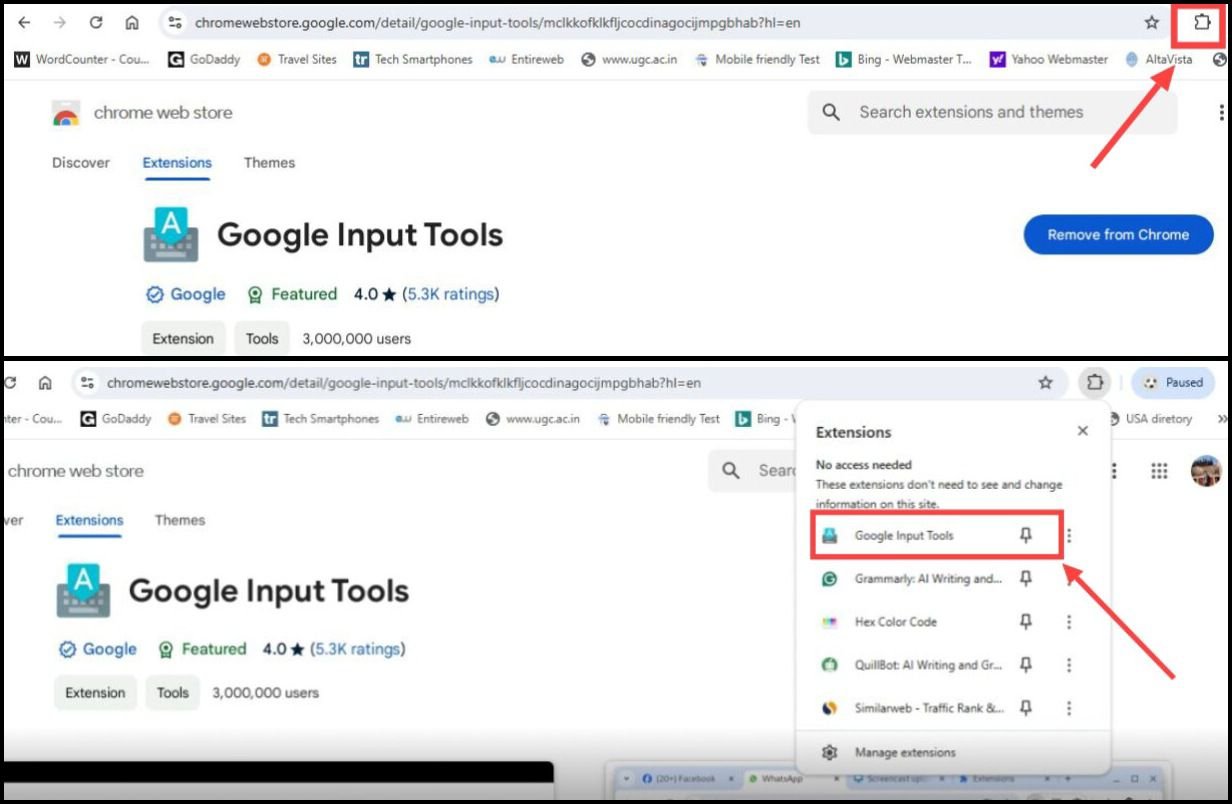This screenshot has height=804, width=1232.
Task: Open the AltaVista bookmark
Action: [1158, 59]
